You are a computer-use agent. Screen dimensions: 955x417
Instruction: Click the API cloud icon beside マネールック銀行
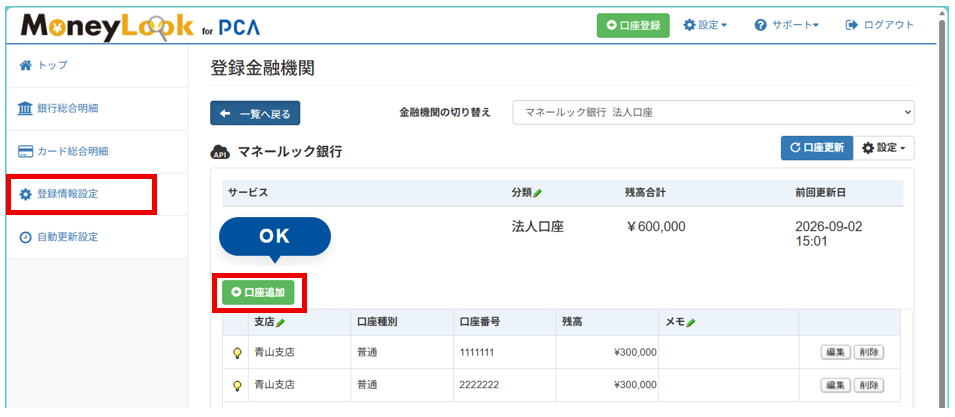(219, 152)
